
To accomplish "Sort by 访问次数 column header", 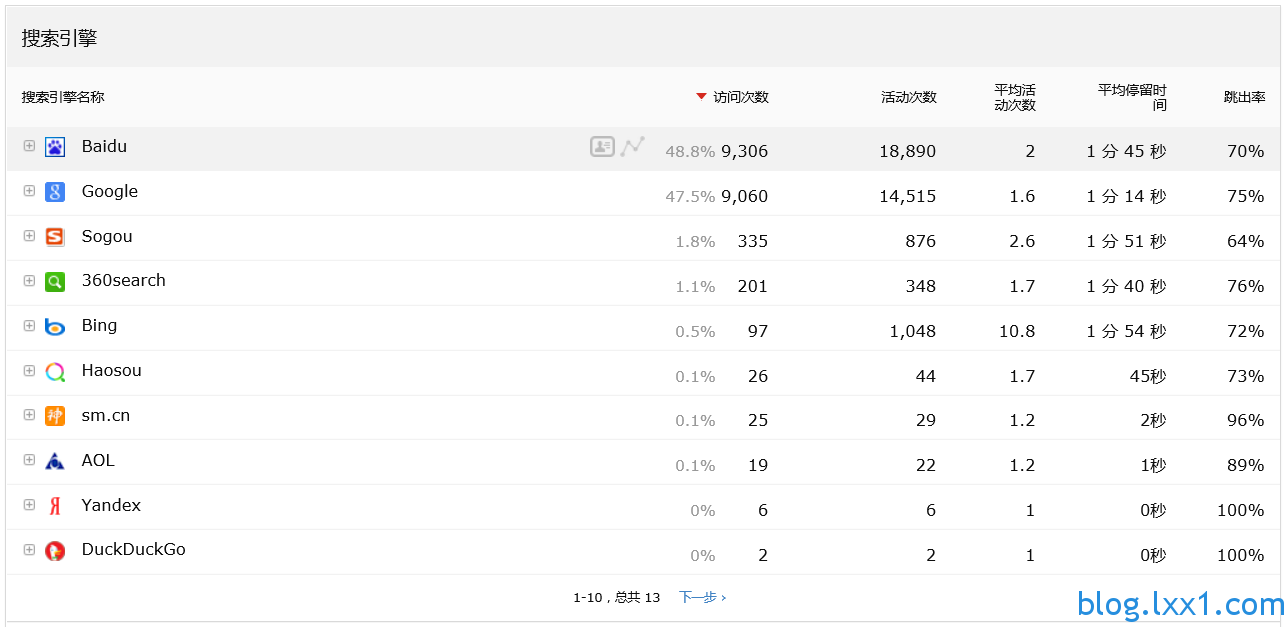I will pos(740,97).
